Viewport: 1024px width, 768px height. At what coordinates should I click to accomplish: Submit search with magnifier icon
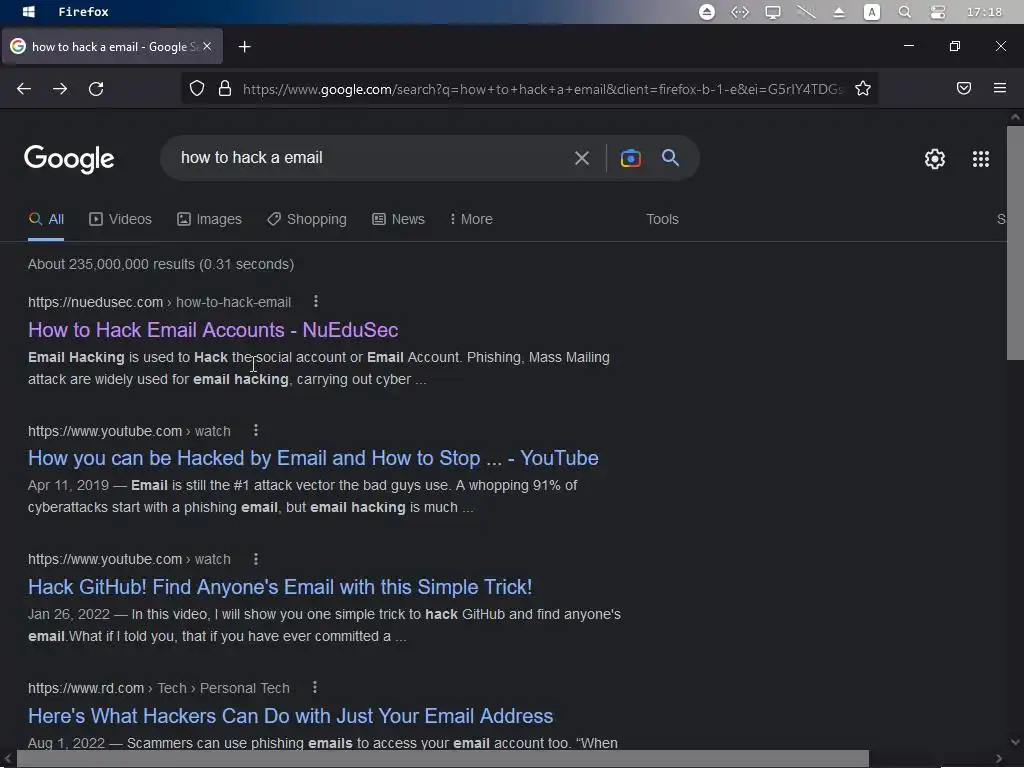tap(670, 157)
